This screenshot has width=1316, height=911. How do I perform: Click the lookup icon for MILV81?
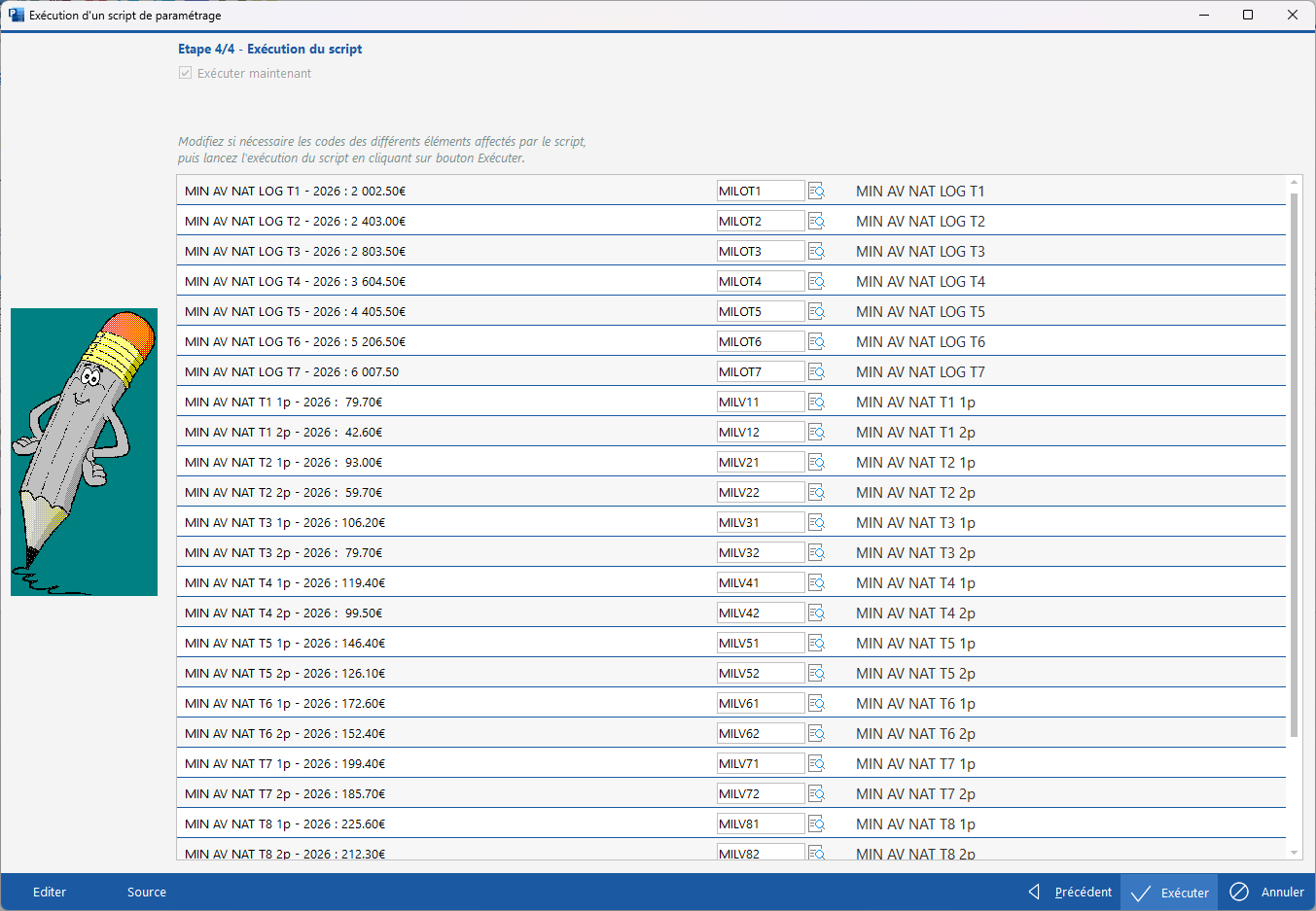coord(816,824)
